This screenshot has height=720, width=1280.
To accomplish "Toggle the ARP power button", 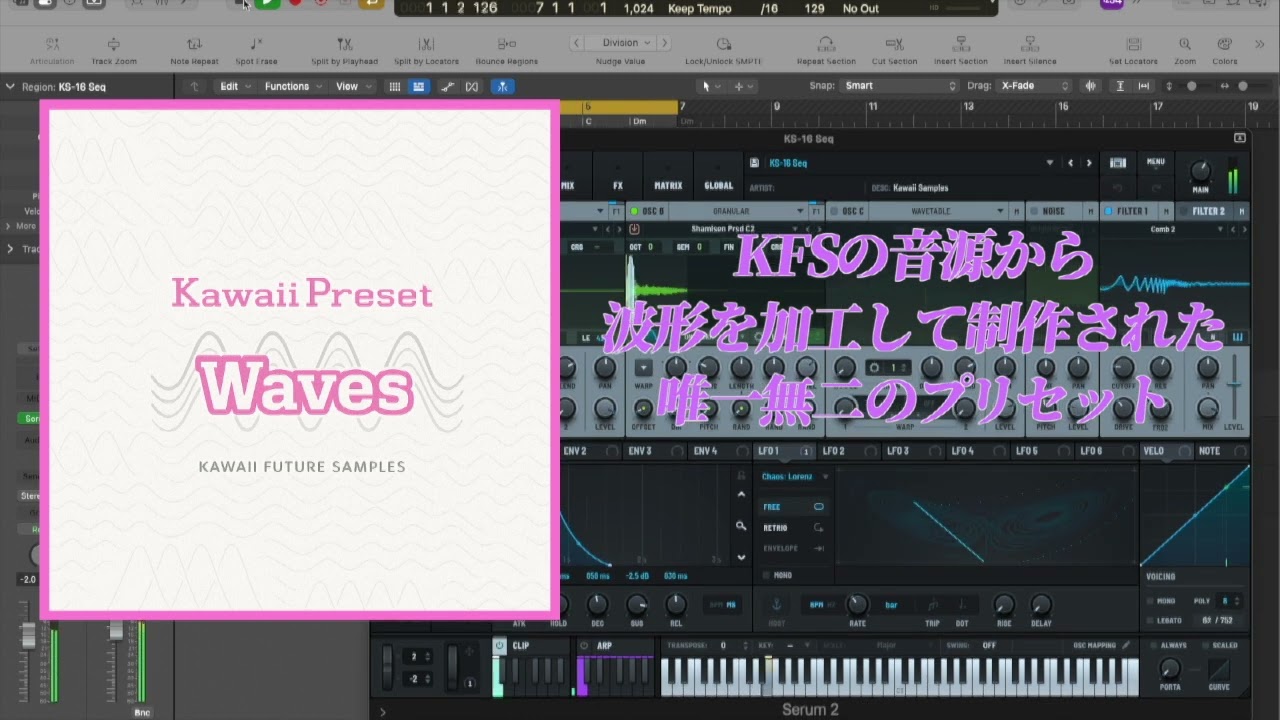I will tap(584, 645).
